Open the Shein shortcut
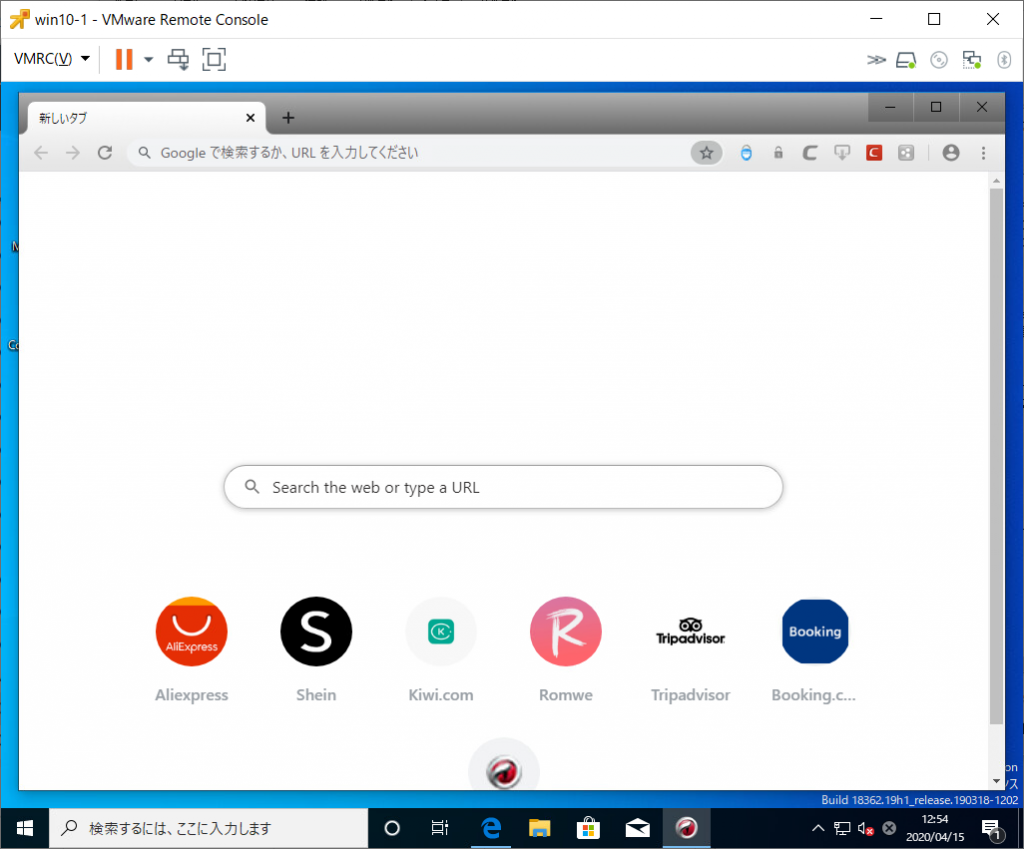This screenshot has width=1024, height=849. (x=316, y=632)
